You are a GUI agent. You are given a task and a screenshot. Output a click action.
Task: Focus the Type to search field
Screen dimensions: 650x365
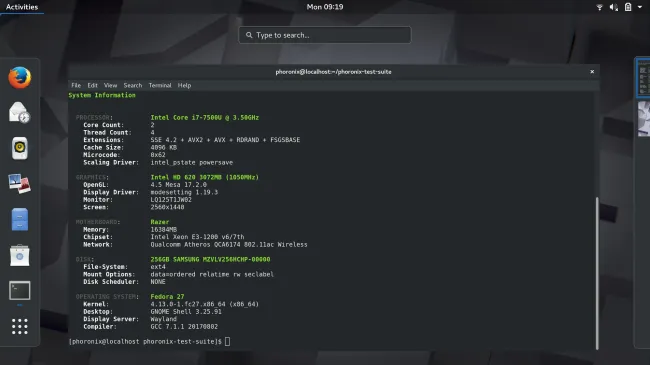tap(325, 35)
